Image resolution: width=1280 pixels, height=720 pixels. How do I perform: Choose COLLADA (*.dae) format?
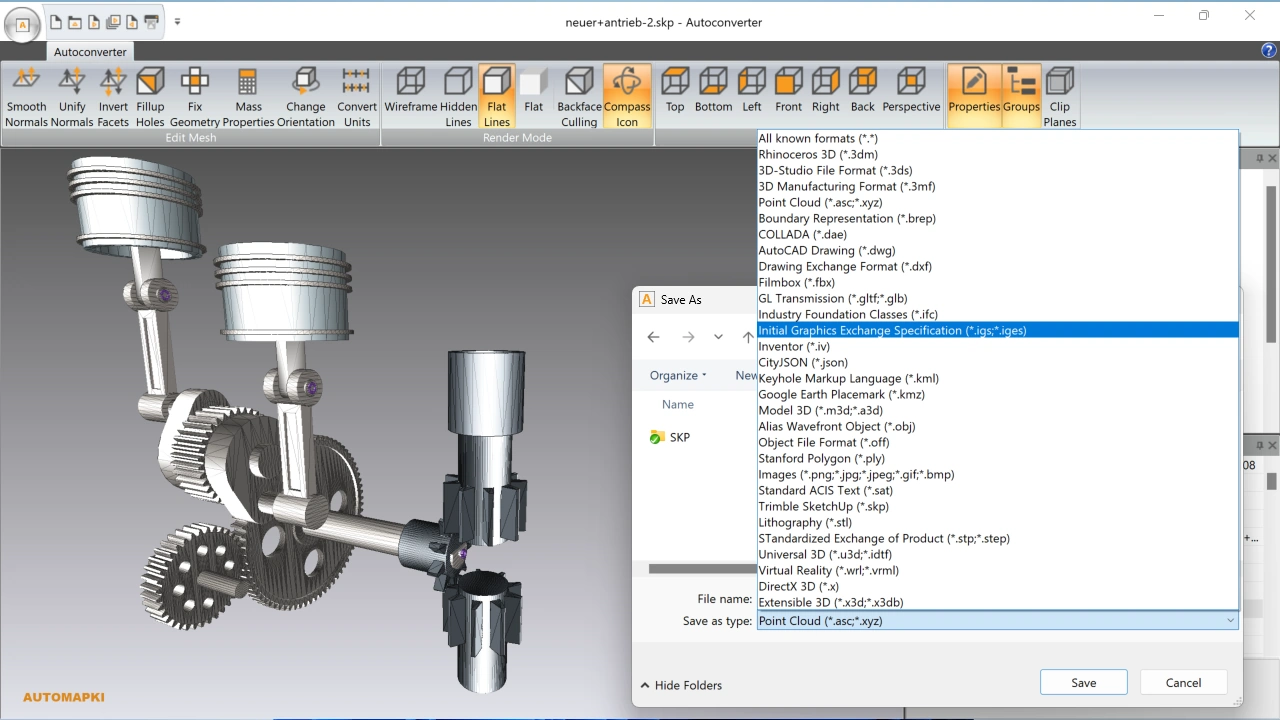(x=997, y=234)
